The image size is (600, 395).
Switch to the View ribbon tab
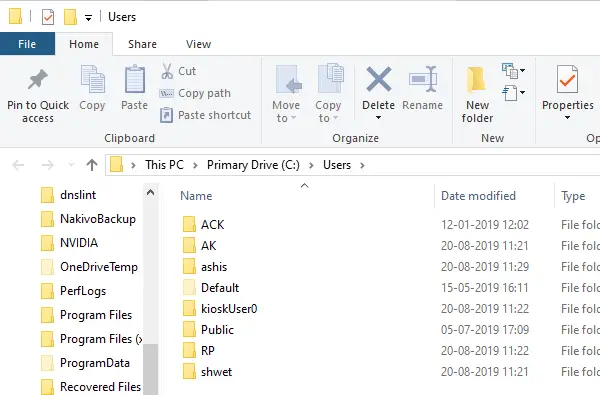point(198,44)
